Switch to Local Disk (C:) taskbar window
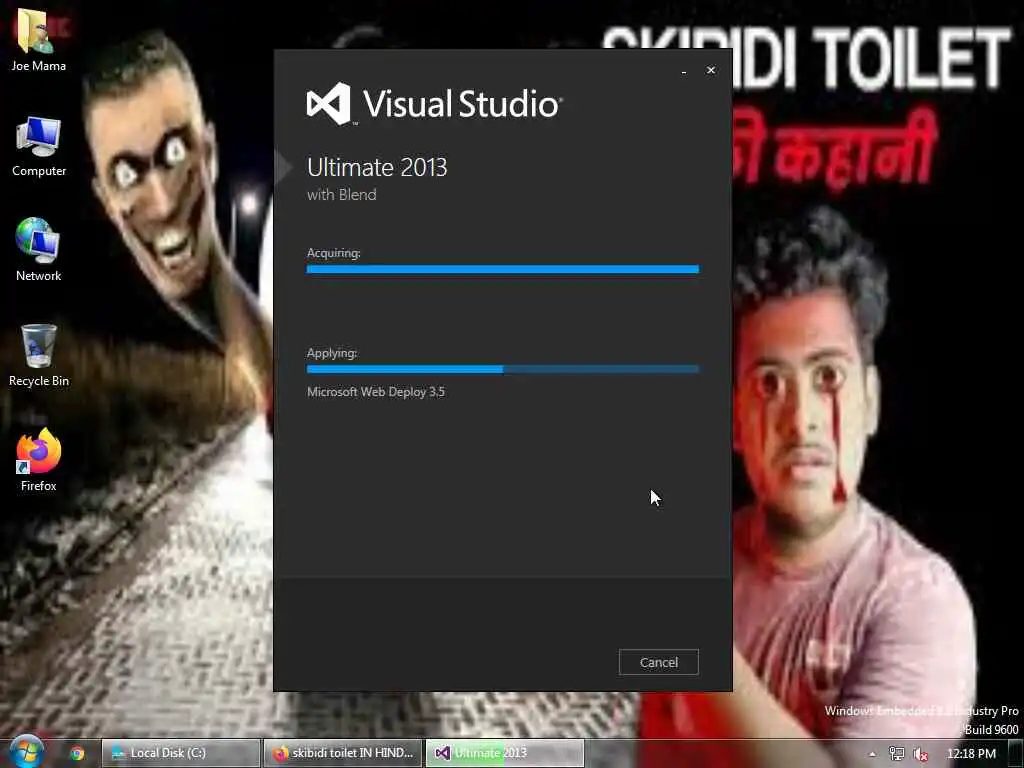This screenshot has width=1024, height=768. click(x=181, y=753)
